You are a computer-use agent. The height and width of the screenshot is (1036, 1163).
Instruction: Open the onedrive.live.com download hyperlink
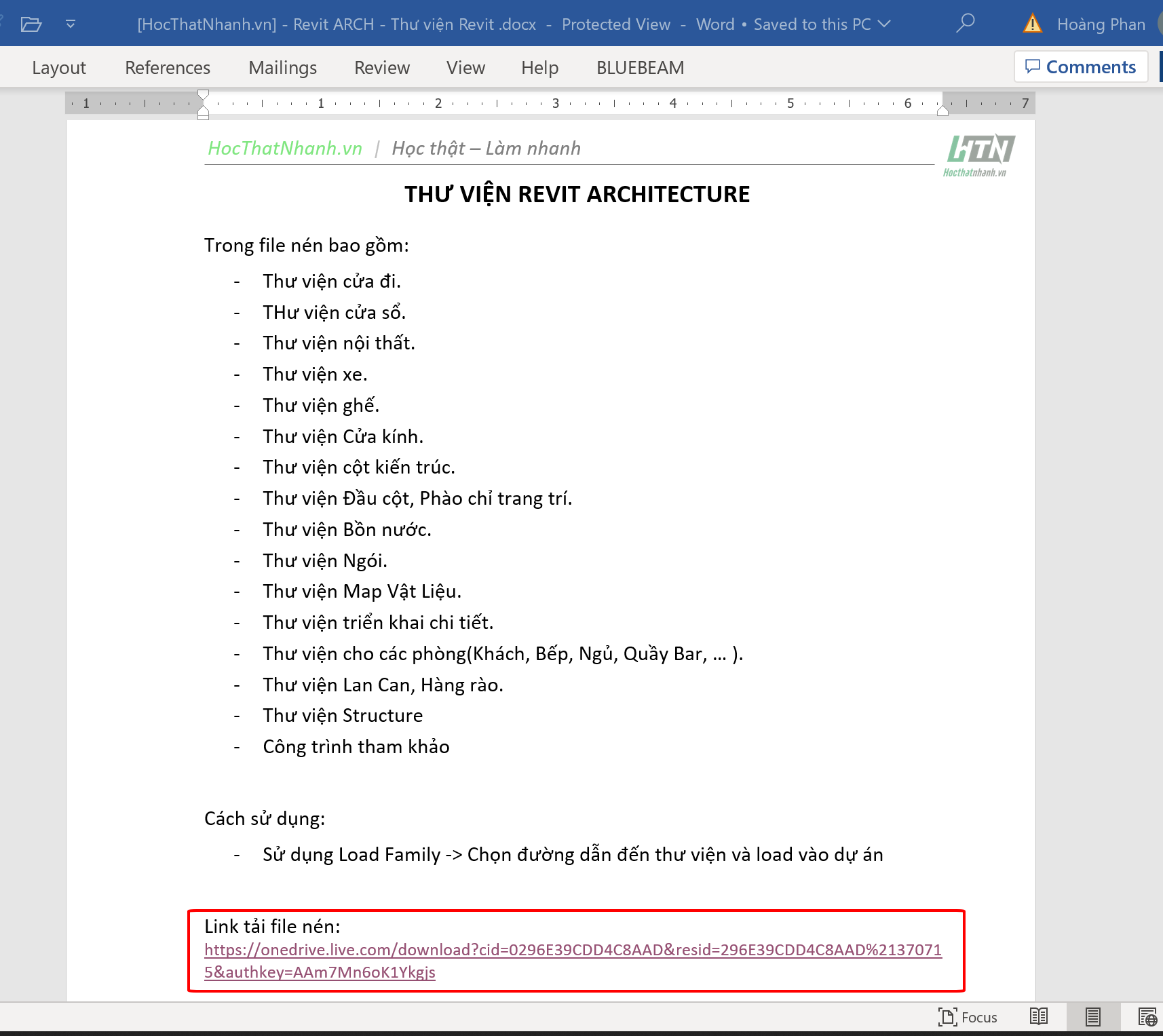[573, 961]
